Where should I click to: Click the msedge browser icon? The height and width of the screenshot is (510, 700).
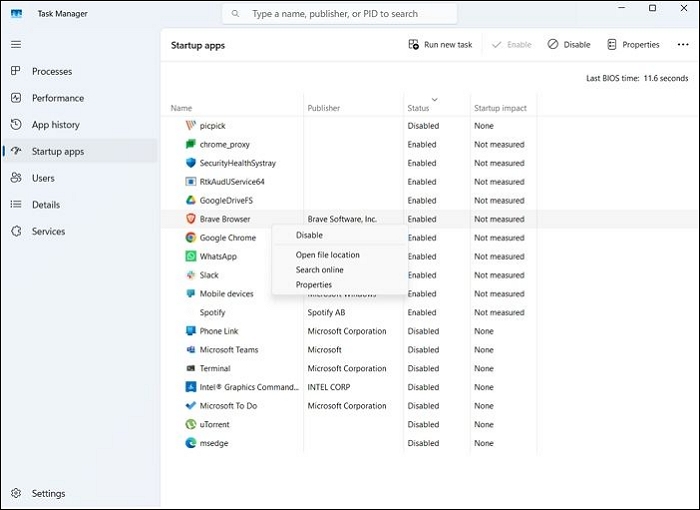(x=191, y=443)
